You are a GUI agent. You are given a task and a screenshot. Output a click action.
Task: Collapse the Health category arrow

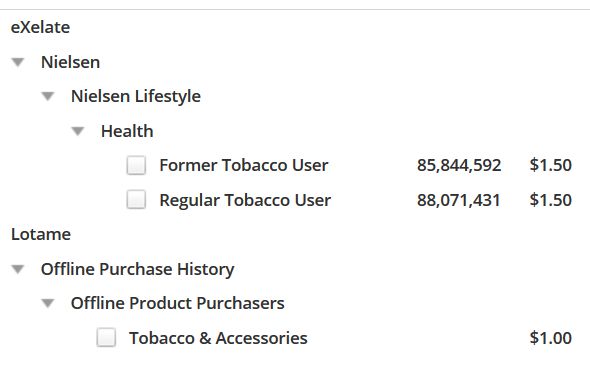tap(78, 131)
